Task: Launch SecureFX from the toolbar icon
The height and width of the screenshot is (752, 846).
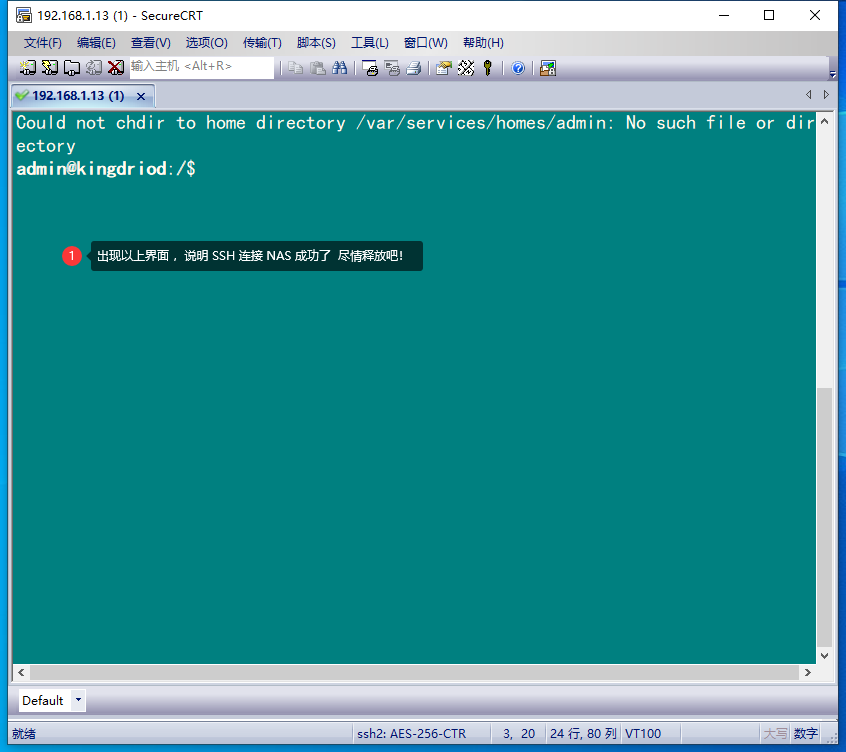Action: [548, 68]
